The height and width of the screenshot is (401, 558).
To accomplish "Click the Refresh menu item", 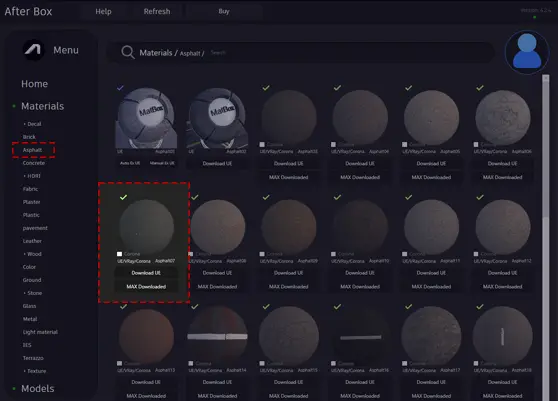I will [157, 11].
